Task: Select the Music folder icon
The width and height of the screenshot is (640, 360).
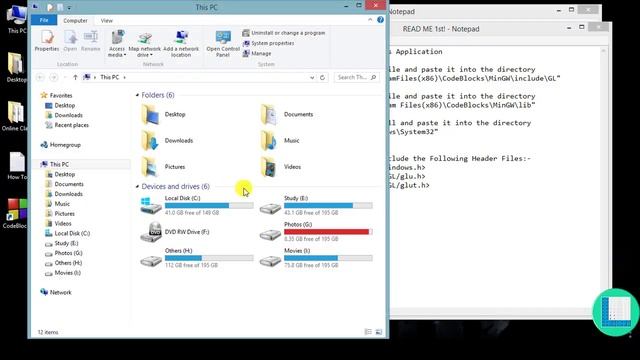Action: (269, 140)
